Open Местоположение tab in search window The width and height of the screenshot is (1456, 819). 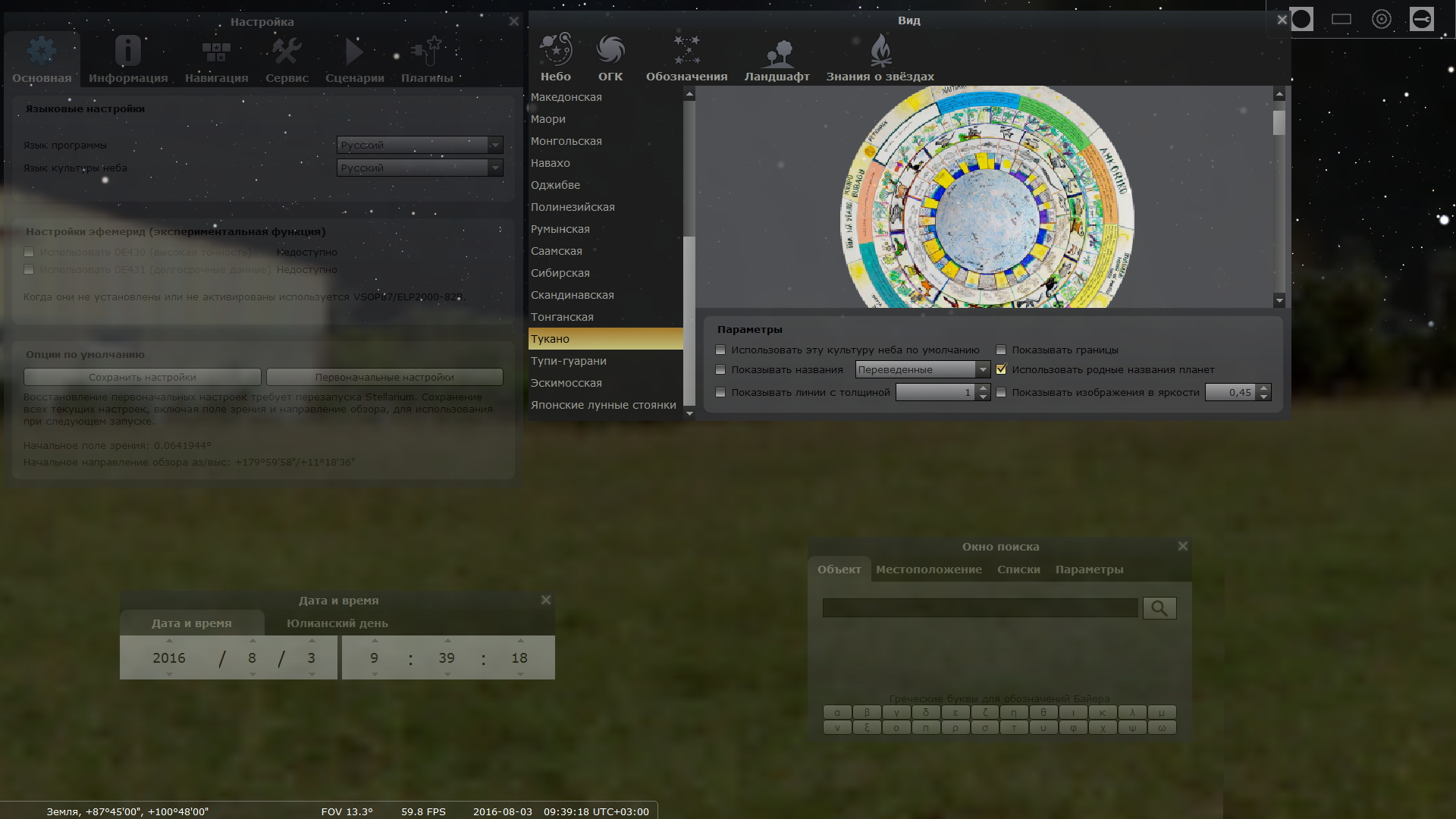pos(929,570)
